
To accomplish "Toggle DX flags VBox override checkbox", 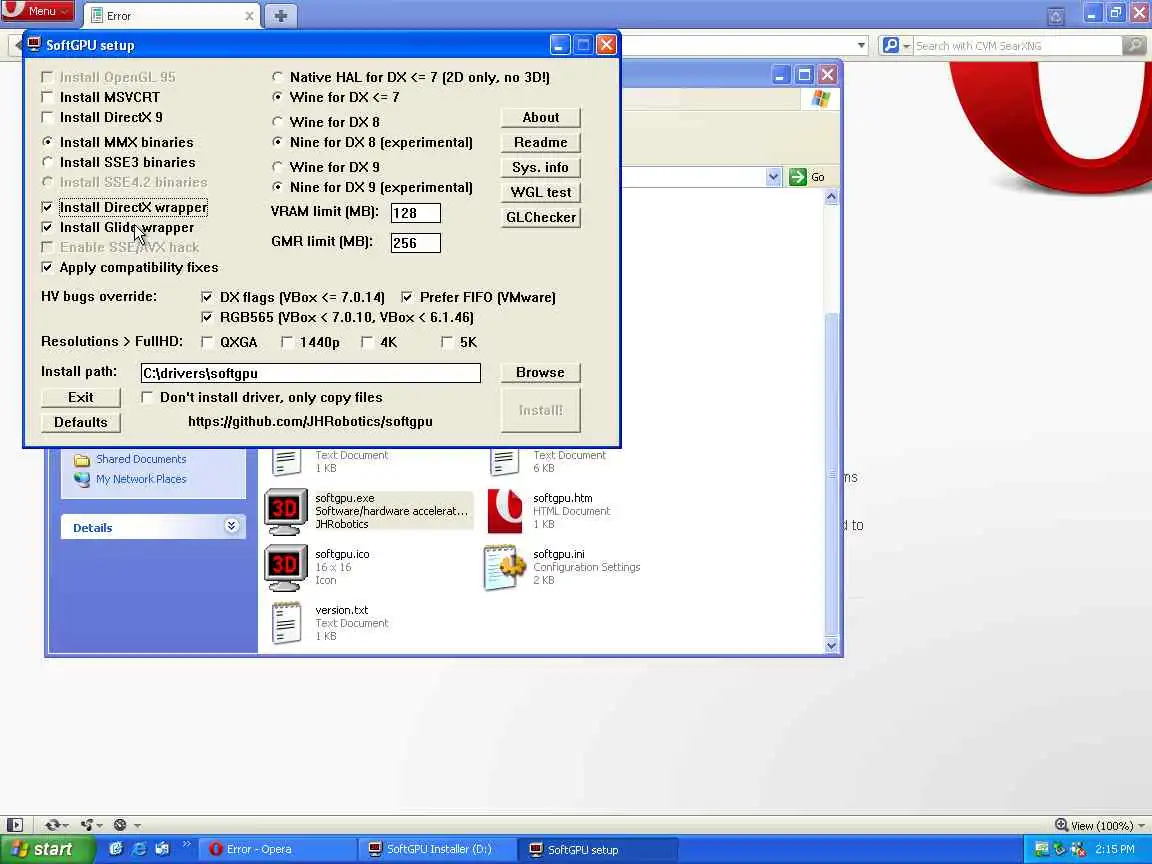I will coord(206,298).
